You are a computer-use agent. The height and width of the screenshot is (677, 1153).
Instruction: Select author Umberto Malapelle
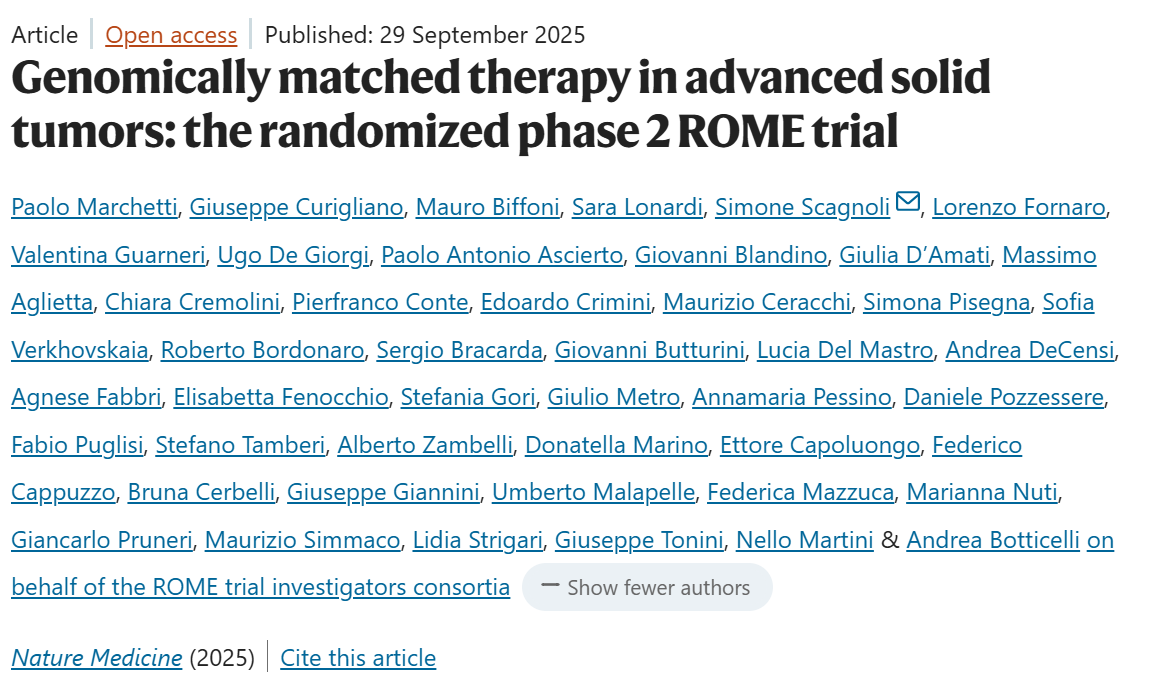pyautogui.click(x=593, y=492)
